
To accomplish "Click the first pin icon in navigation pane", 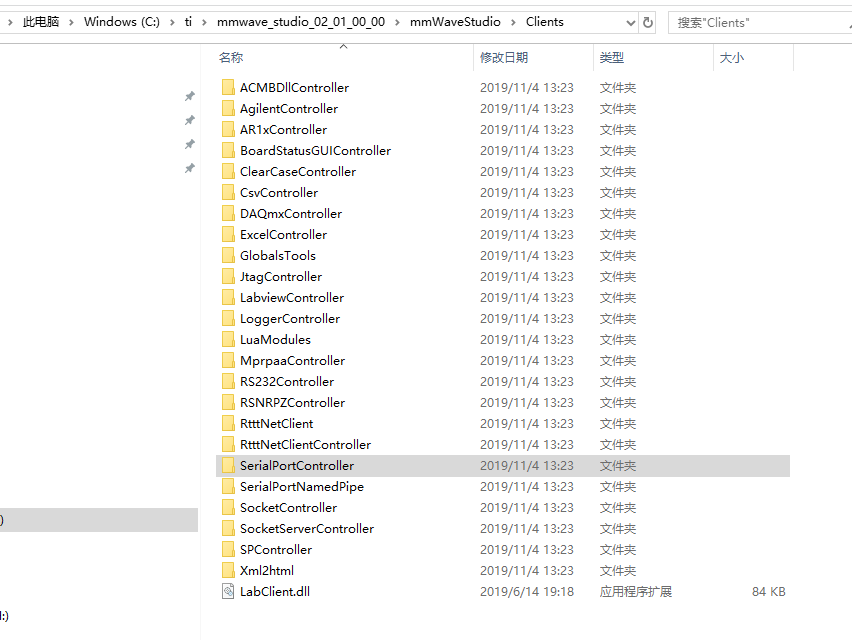I will click(190, 96).
